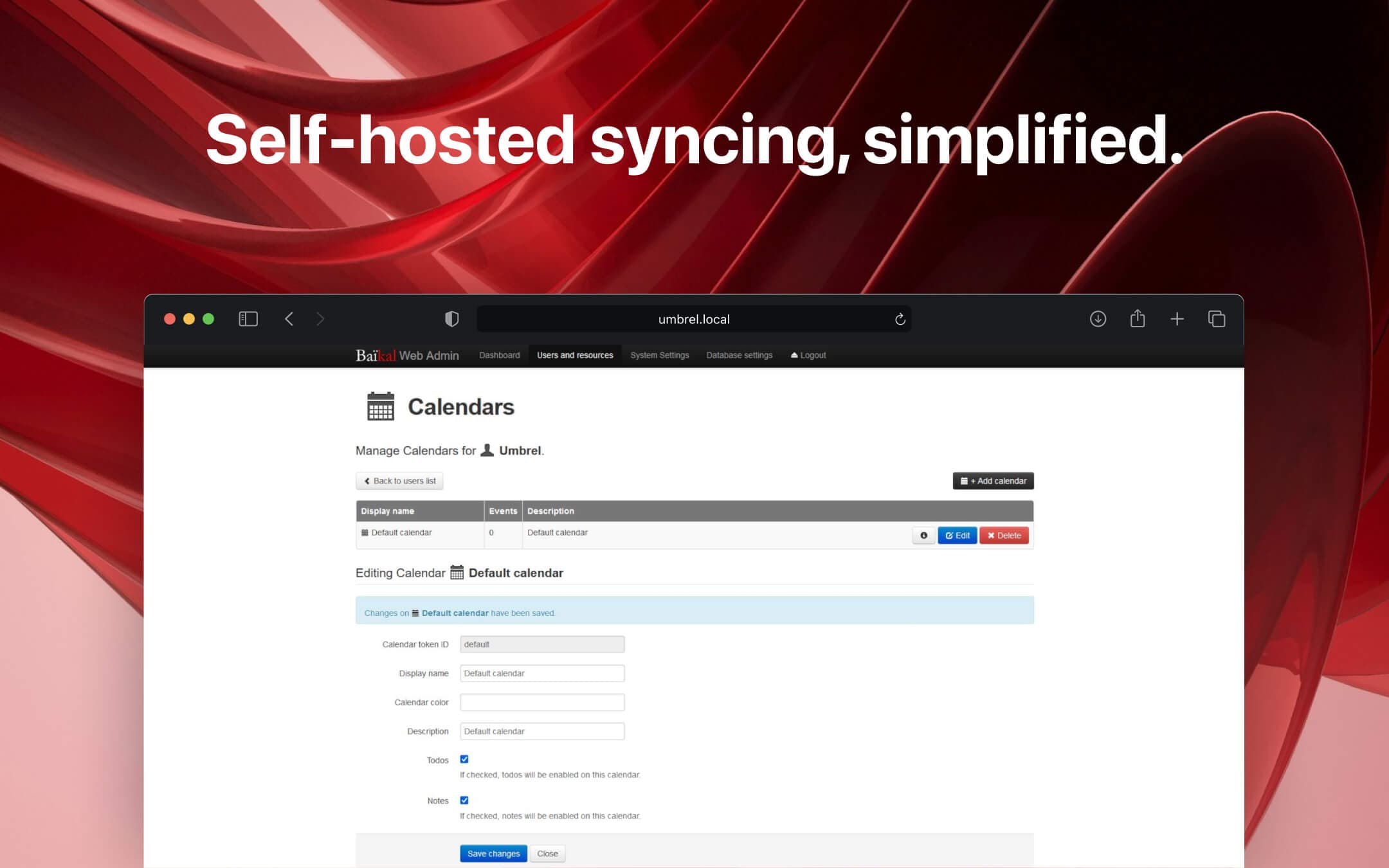Click the Default calendar link in saved notice
The image size is (1389, 868).
coord(454,612)
